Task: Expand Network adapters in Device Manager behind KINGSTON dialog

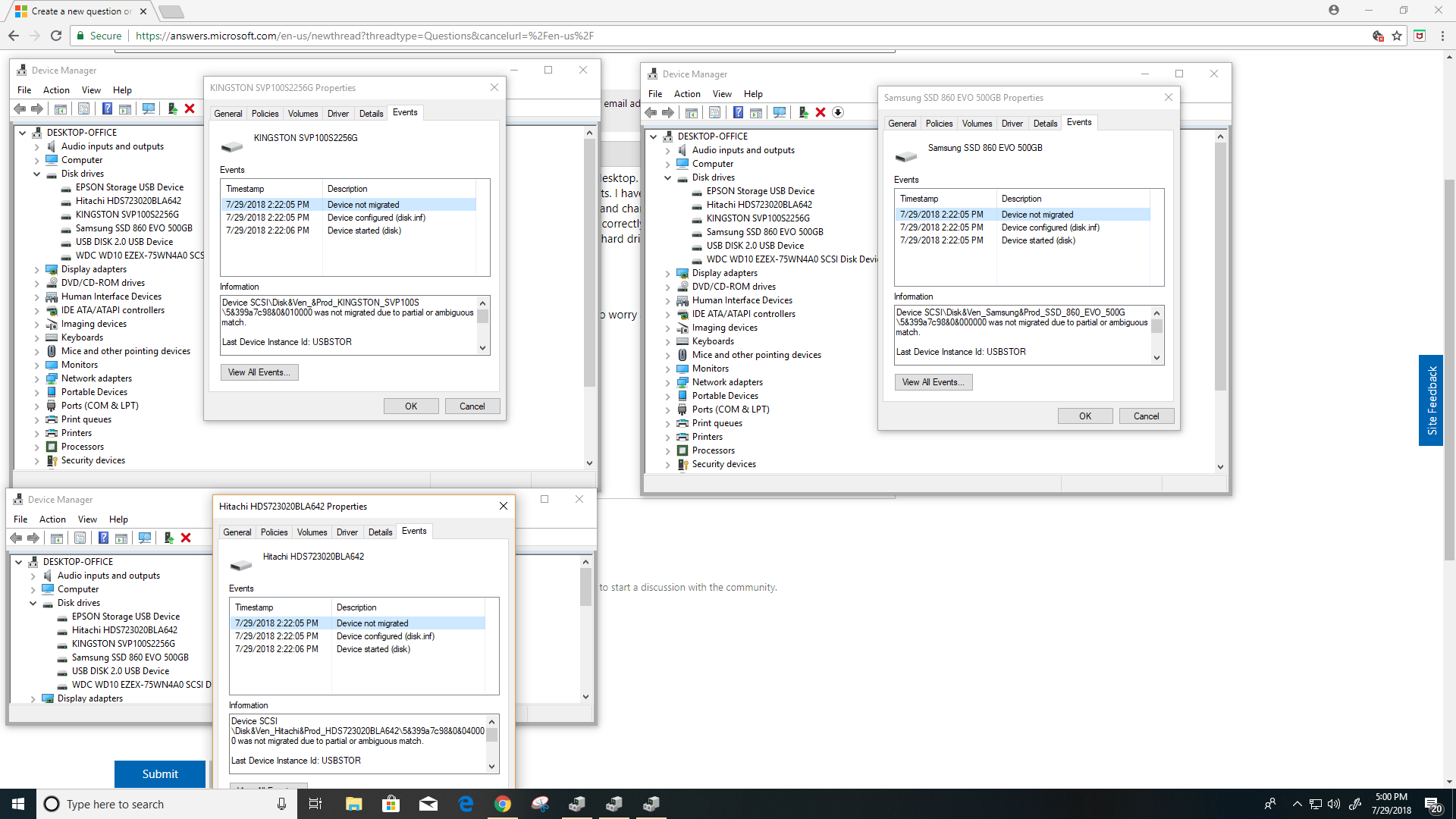Action: tap(36, 378)
